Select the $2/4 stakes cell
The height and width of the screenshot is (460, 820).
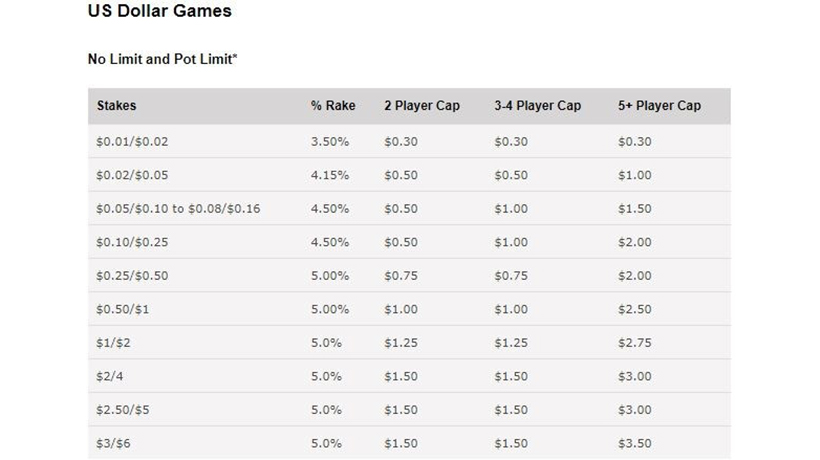(110, 376)
